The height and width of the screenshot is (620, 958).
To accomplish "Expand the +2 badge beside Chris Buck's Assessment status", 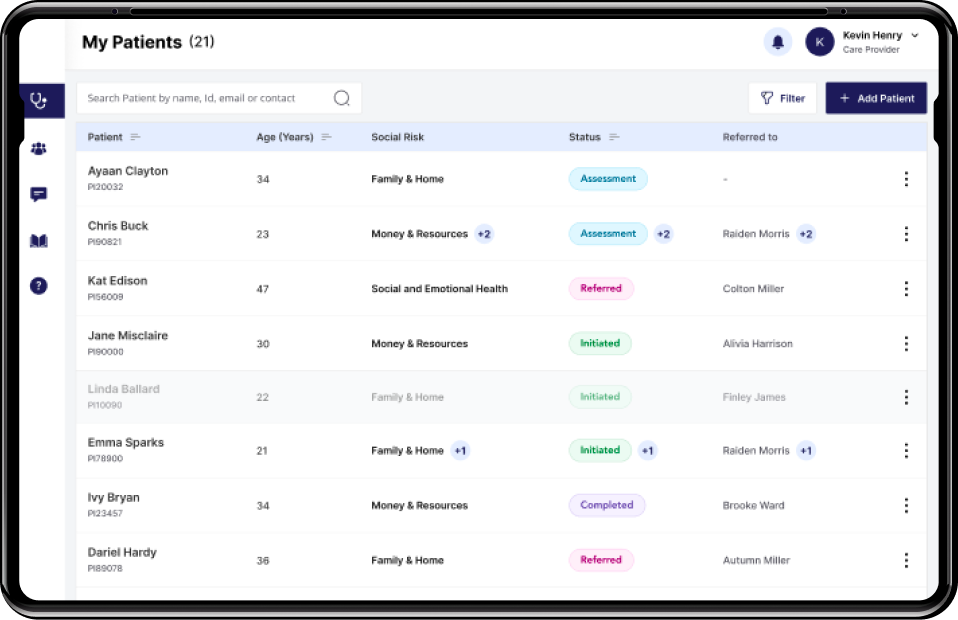I will click(663, 234).
